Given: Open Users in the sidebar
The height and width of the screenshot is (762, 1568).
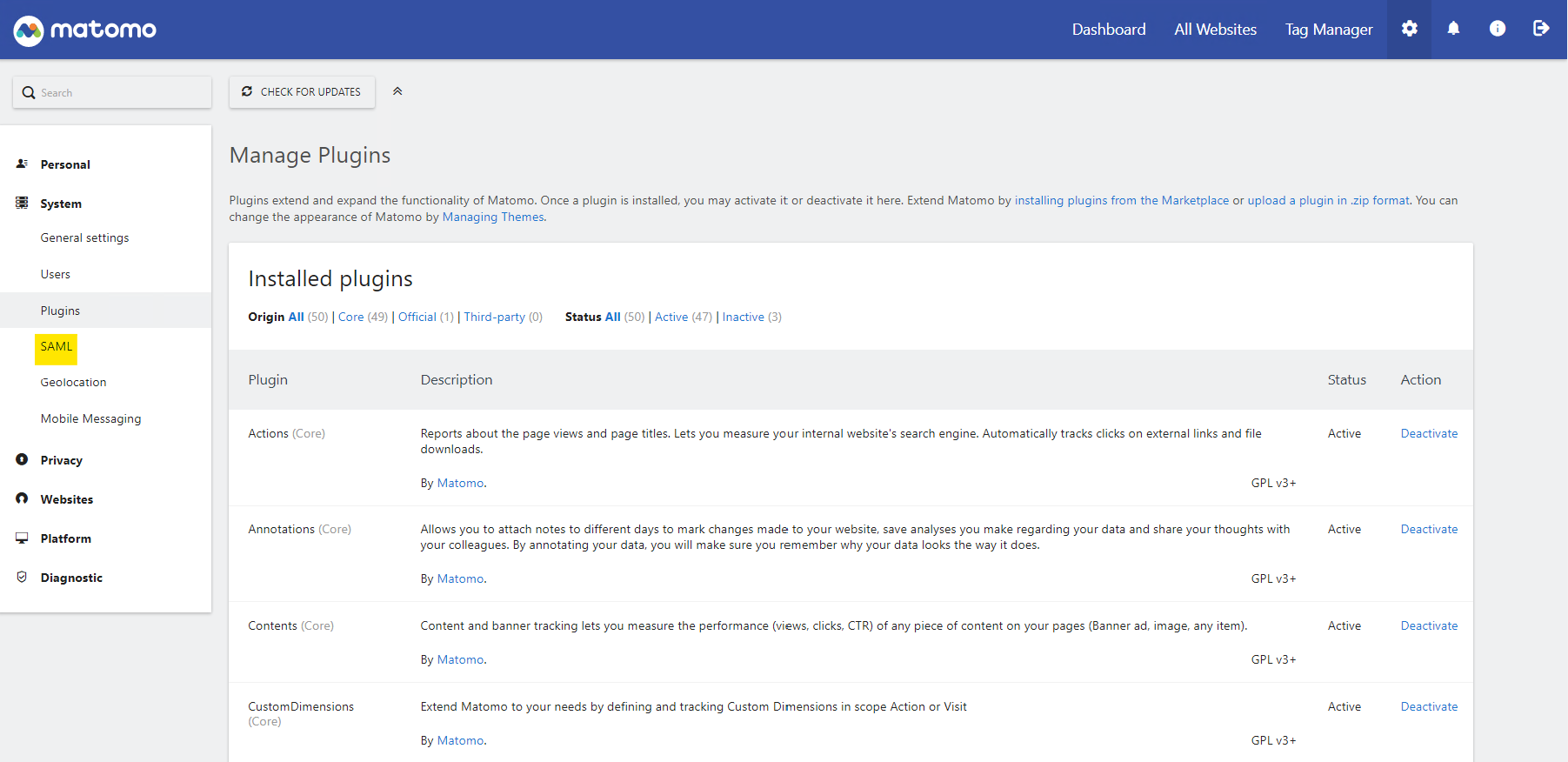Looking at the screenshot, I should (x=56, y=274).
